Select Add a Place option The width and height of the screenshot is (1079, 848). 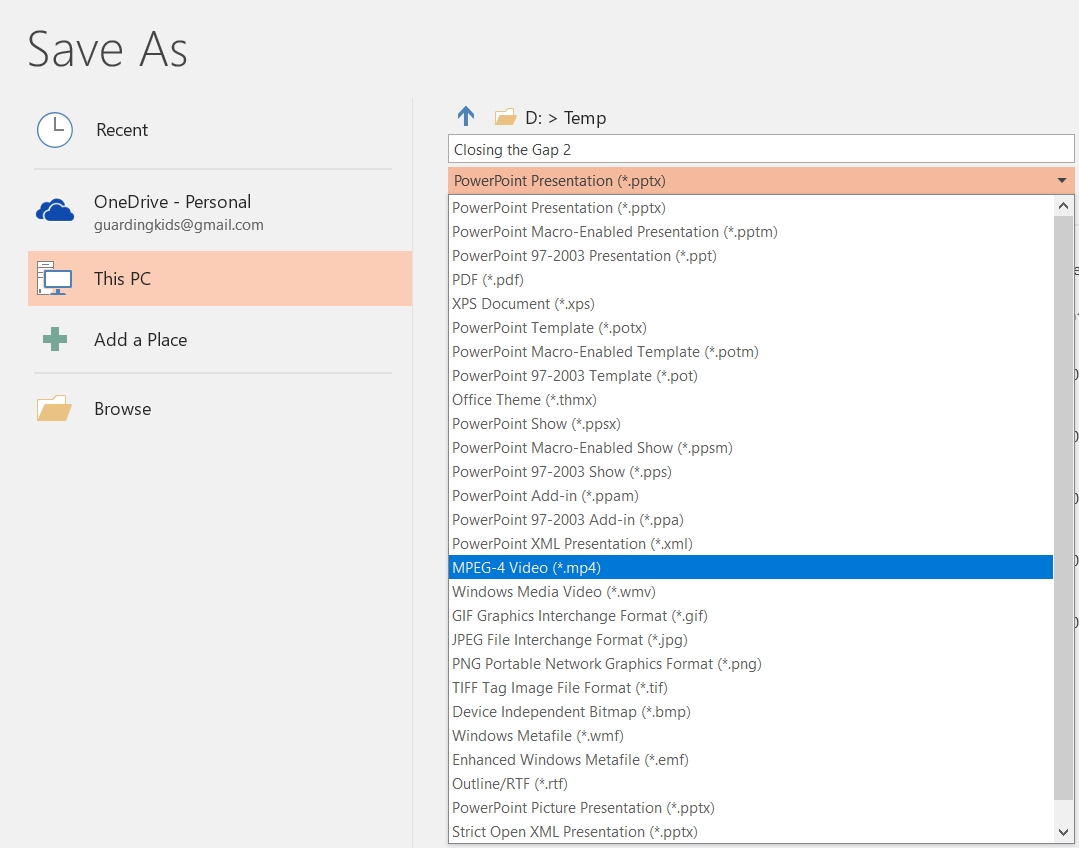220,339
